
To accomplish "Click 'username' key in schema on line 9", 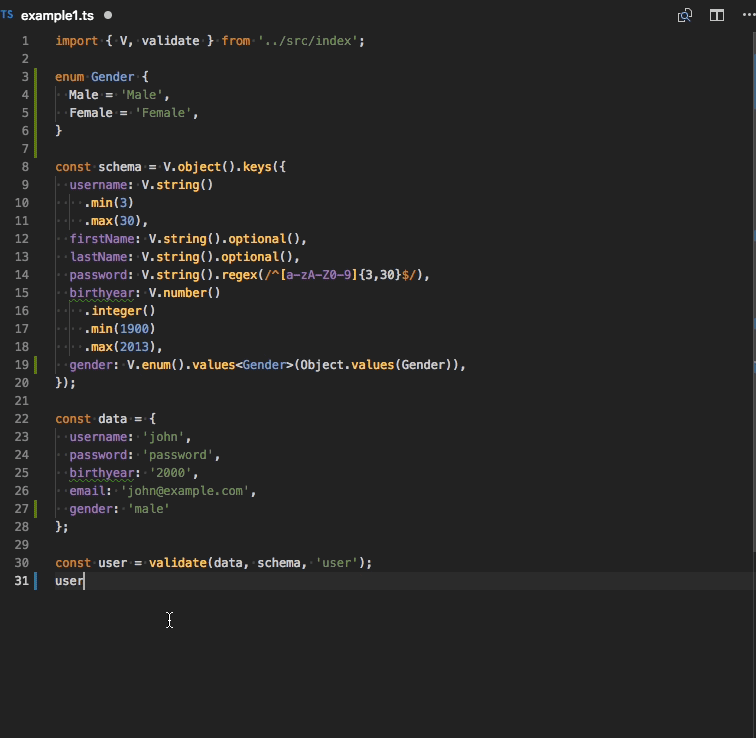I will 98,185.
